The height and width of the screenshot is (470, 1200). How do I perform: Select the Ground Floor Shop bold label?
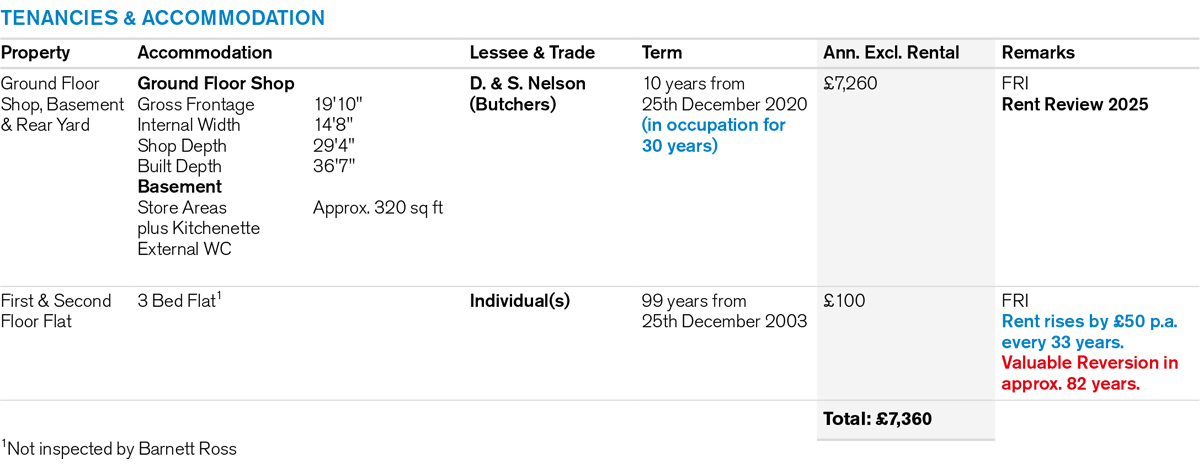(x=216, y=84)
